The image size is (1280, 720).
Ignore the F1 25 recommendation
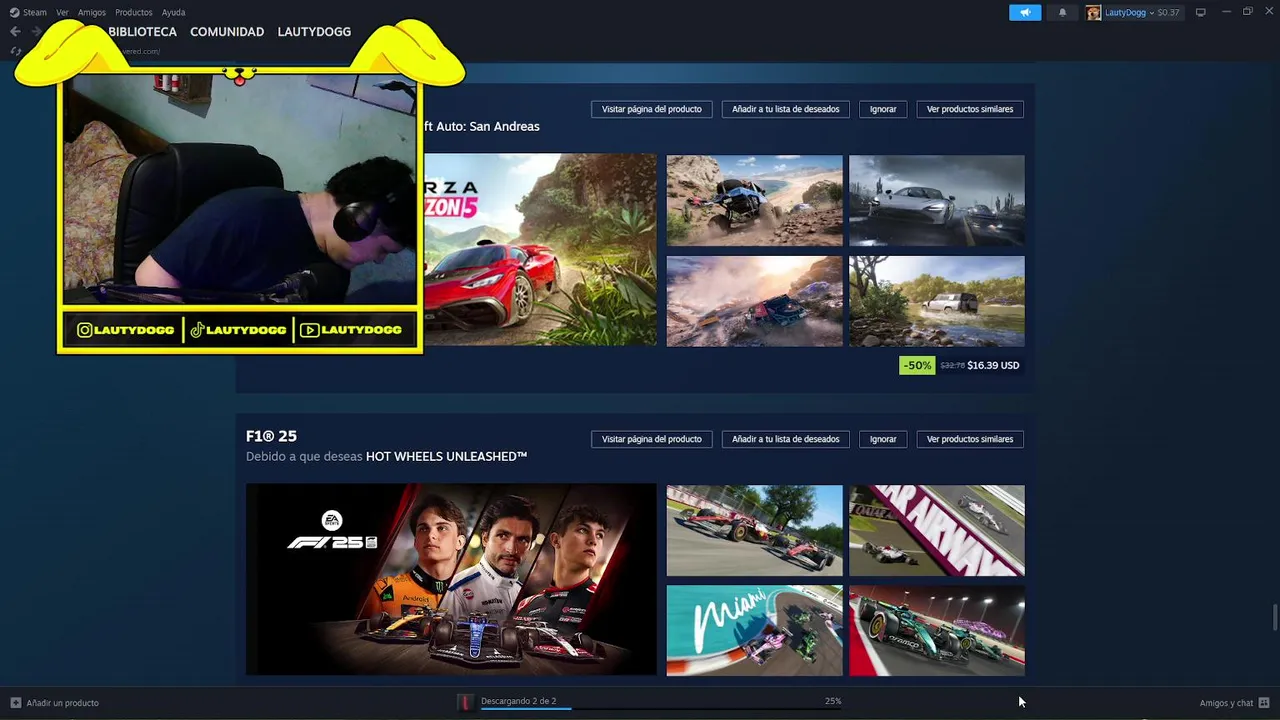coord(883,439)
